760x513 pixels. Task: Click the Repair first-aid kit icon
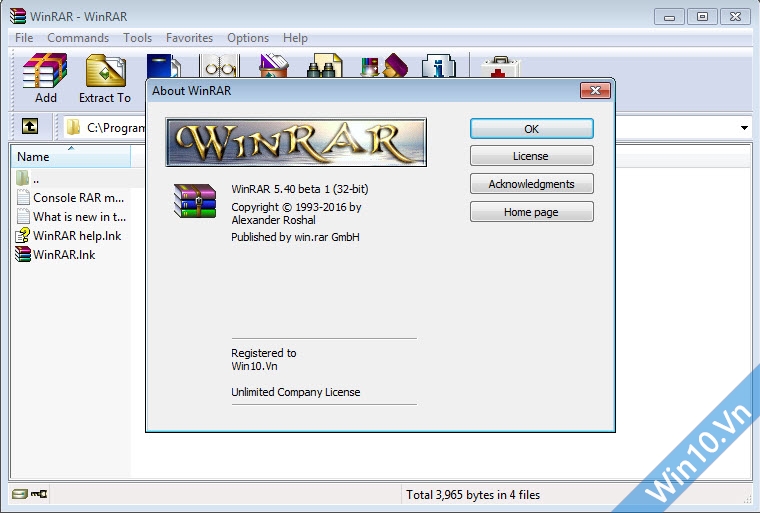[x=497, y=66]
